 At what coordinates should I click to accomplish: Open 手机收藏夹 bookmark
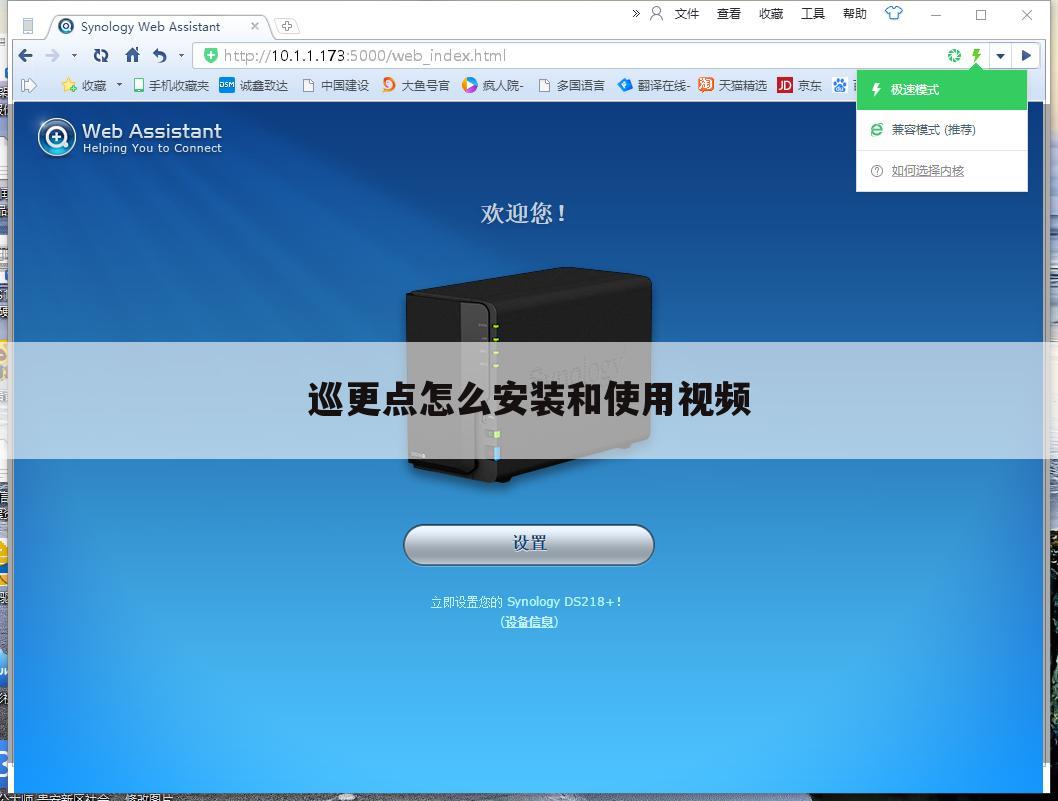(171, 85)
